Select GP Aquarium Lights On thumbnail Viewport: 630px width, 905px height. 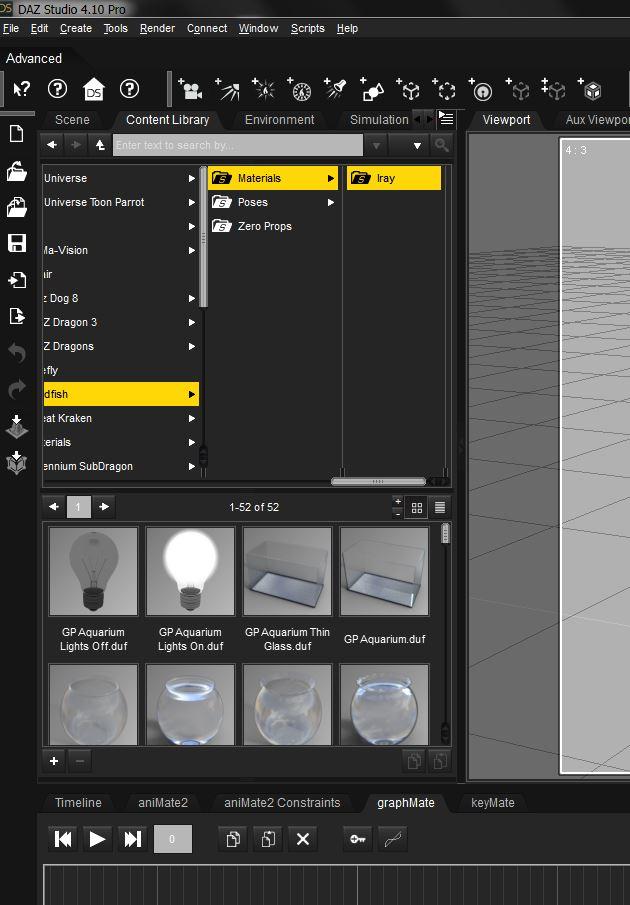point(190,571)
